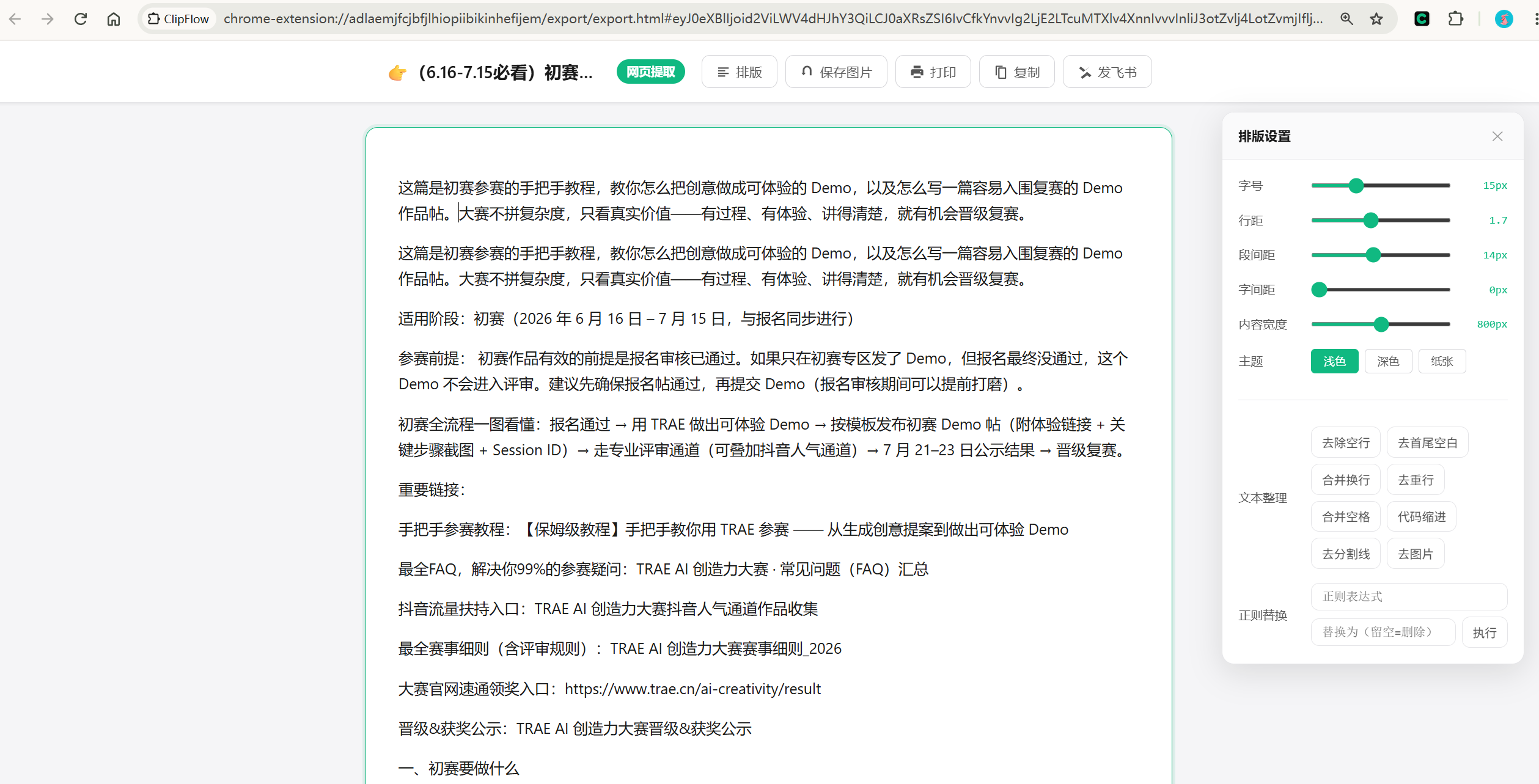Click the 最全赛事细则 line
Image resolution: width=1539 pixels, height=784 pixels.
coord(620,648)
